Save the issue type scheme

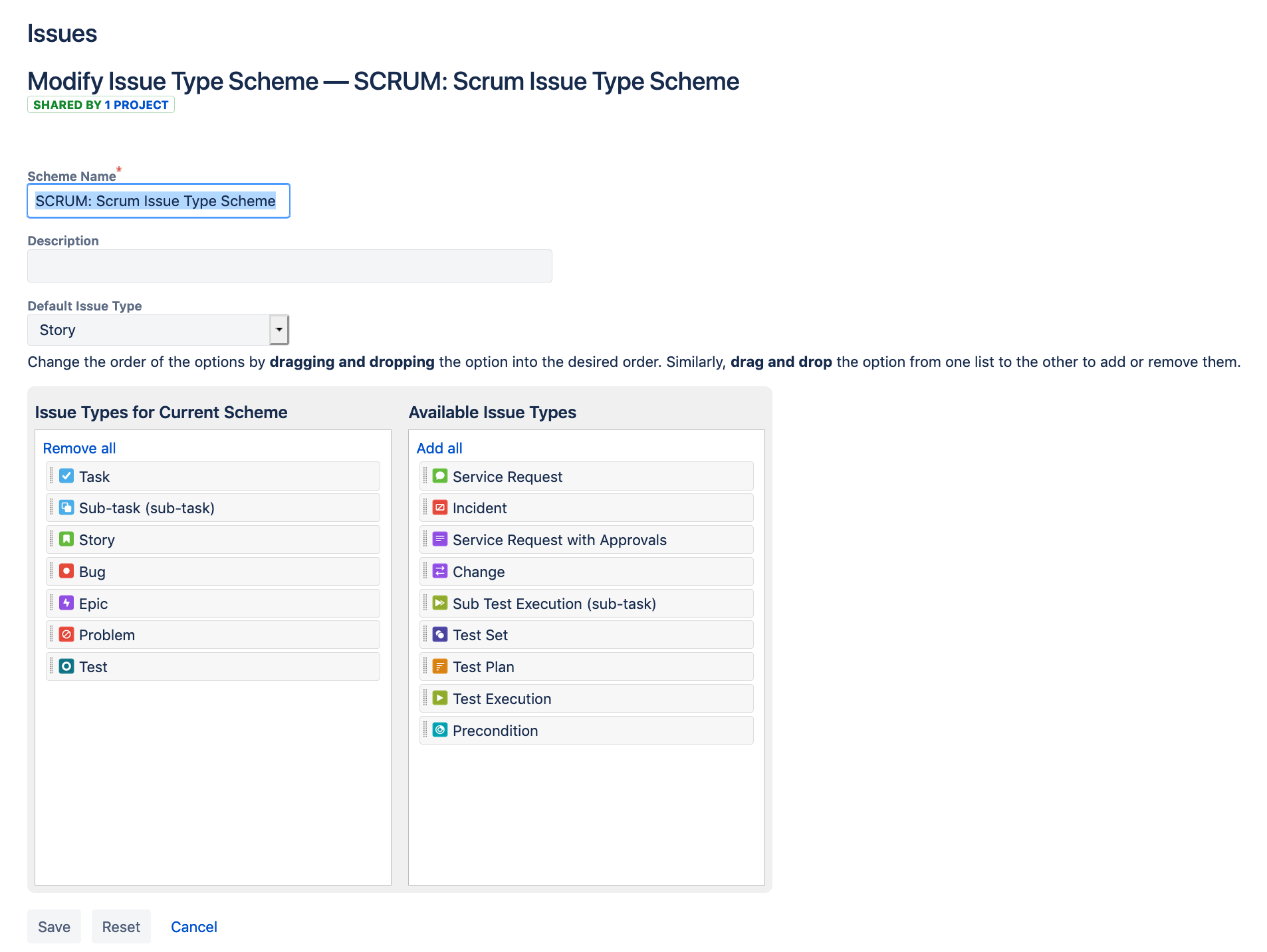tap(54, 926)
